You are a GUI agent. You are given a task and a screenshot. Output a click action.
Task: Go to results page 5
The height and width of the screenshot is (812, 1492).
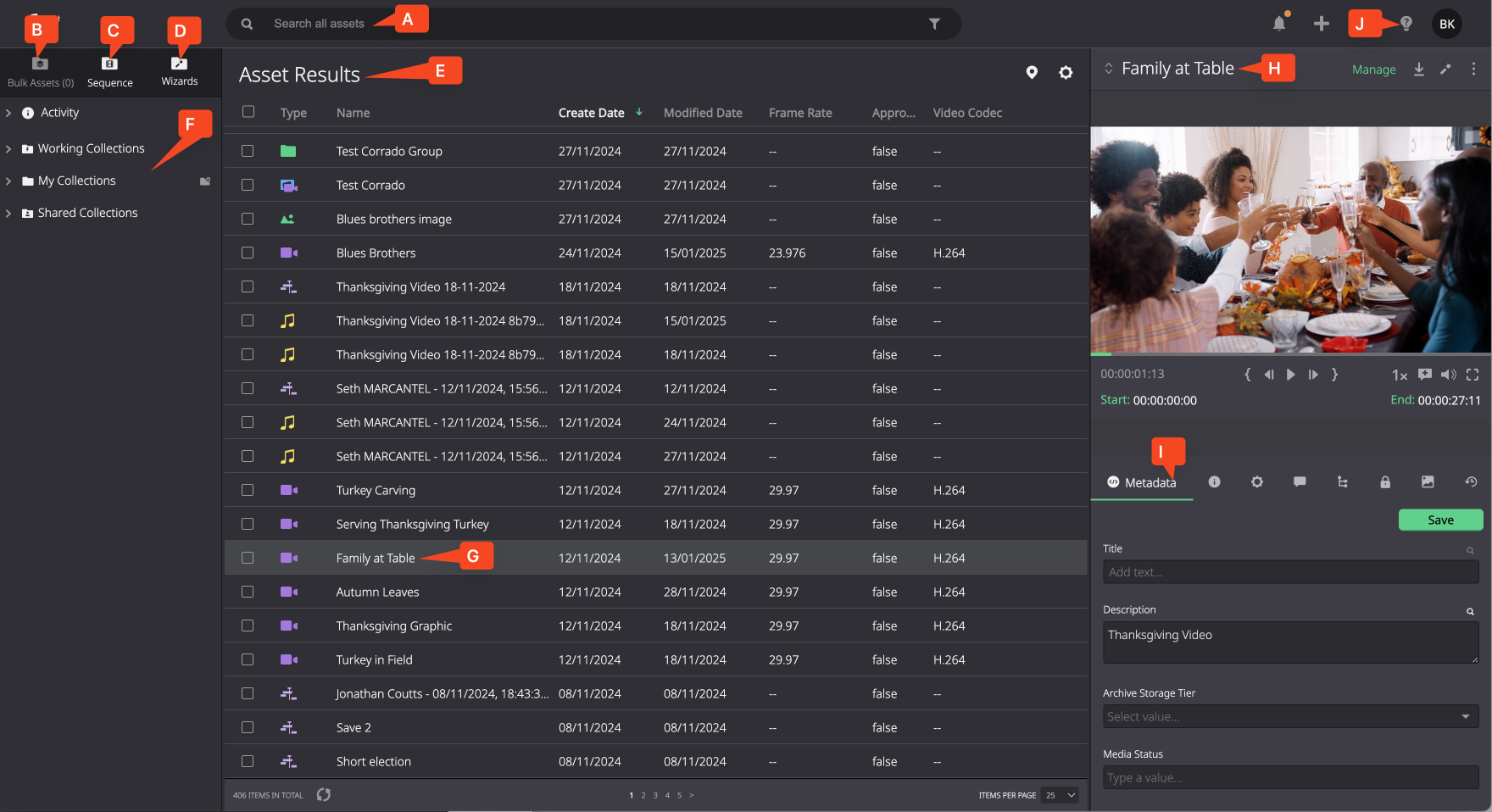coord(679,795)
